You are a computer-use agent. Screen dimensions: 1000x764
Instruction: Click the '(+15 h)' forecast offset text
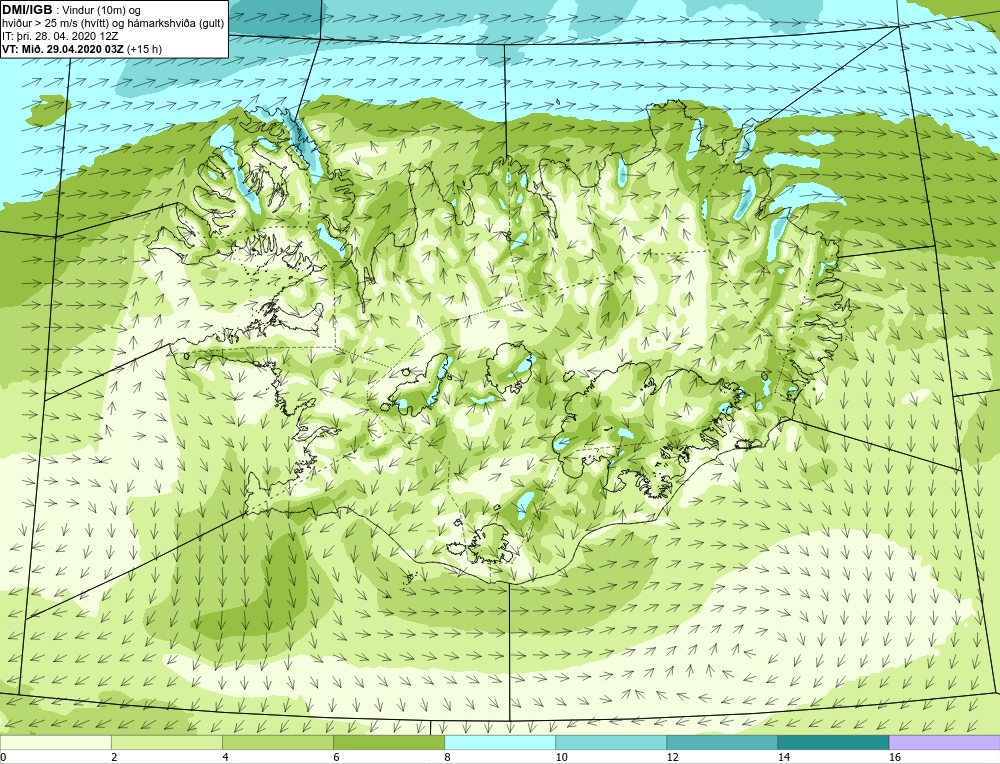tap(145, 49)
